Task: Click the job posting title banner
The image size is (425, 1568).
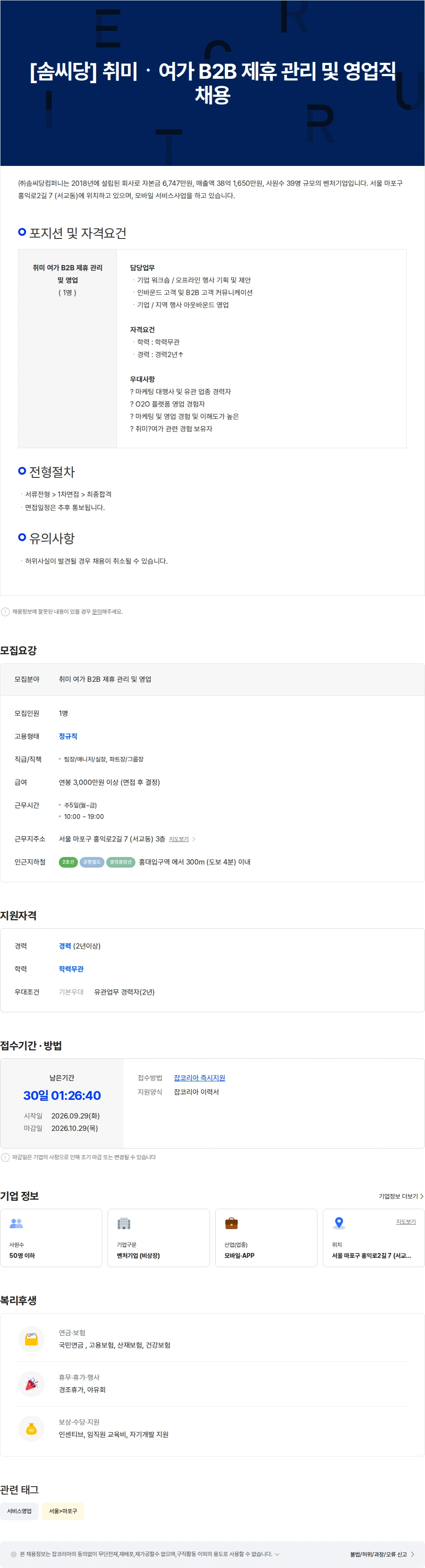Action: [212, 83]
